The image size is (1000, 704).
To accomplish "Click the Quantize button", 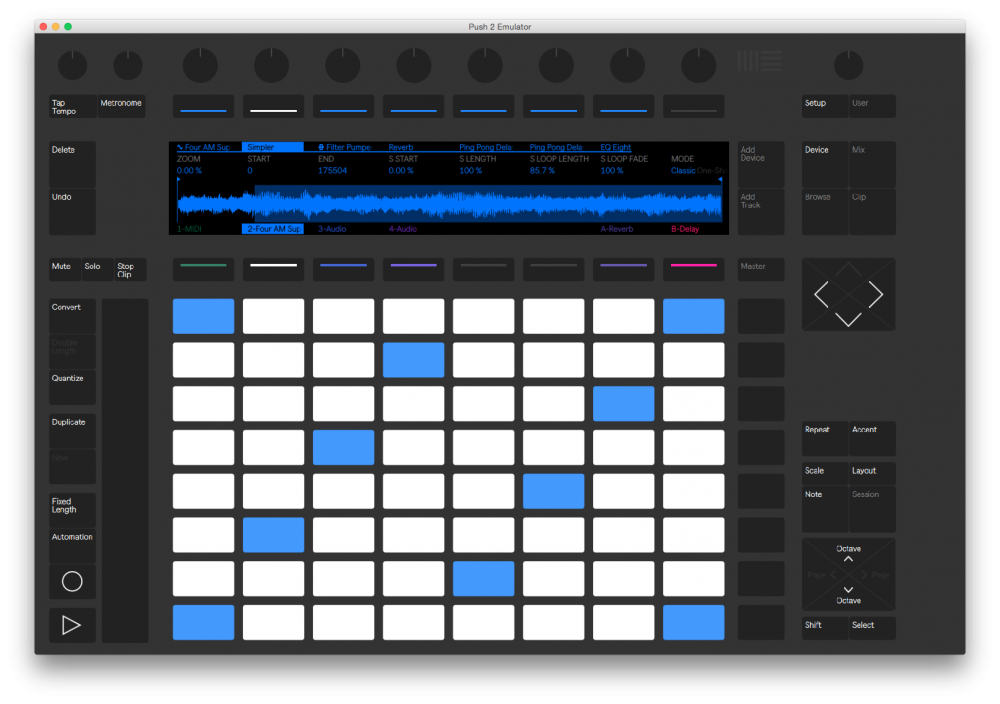I will click(x=72, y=387).
